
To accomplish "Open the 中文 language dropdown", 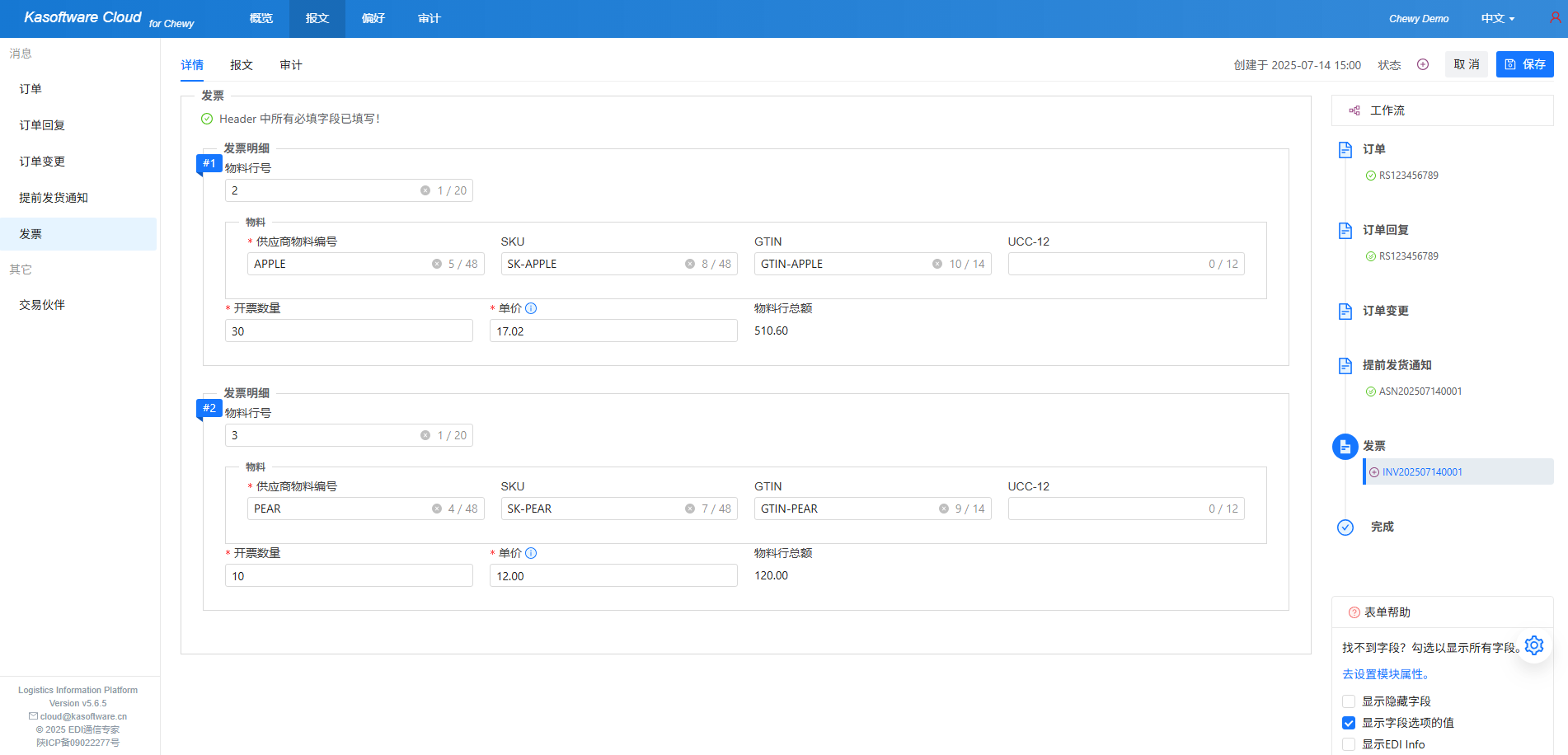I will point(1497,18).
